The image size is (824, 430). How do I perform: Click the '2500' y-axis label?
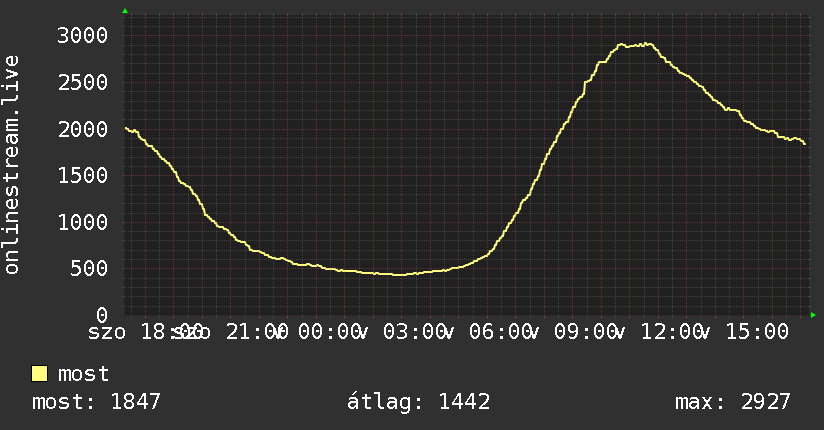(83, 83)
